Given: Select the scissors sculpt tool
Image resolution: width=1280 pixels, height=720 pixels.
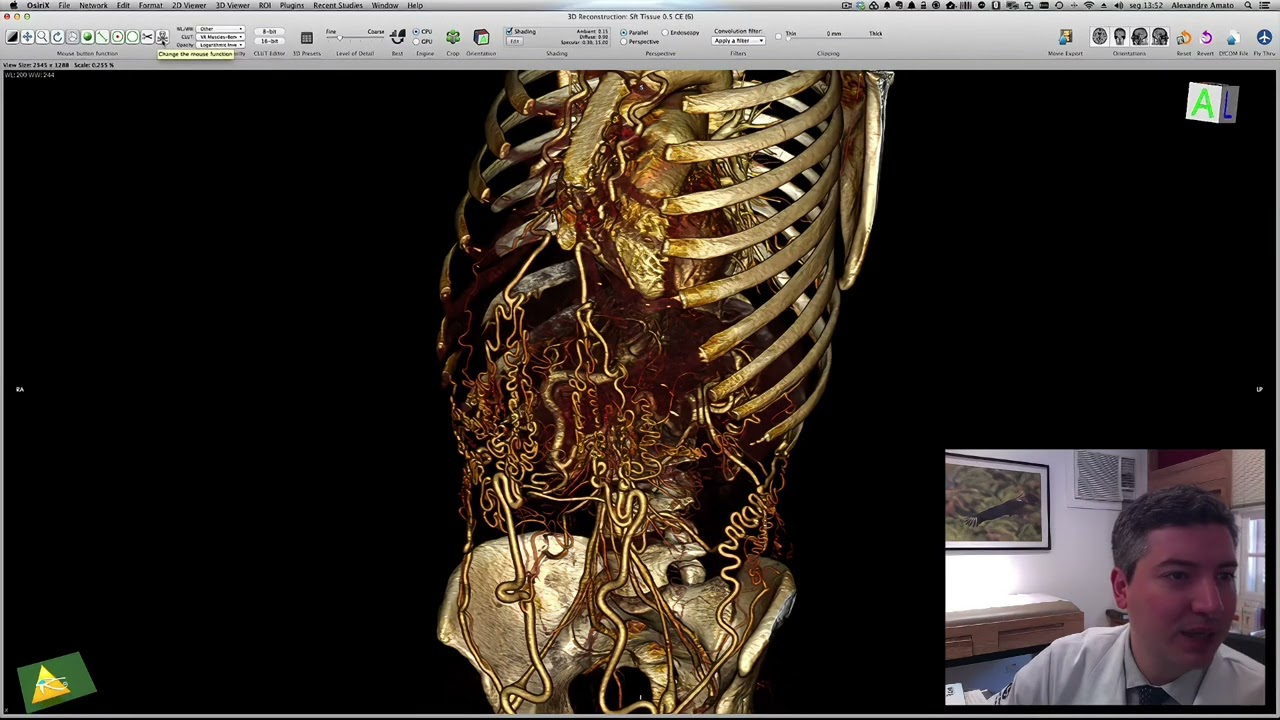Looking at the screenshot, I should point(147,37).
